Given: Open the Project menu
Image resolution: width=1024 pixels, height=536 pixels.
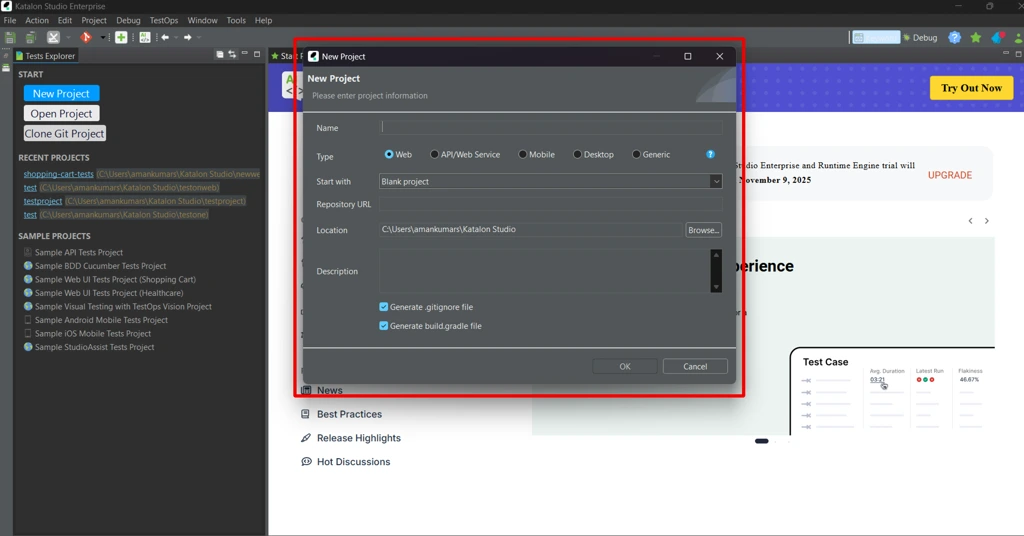Looking at the screenshot, I should pyautogui.click(x=94, y=20).
